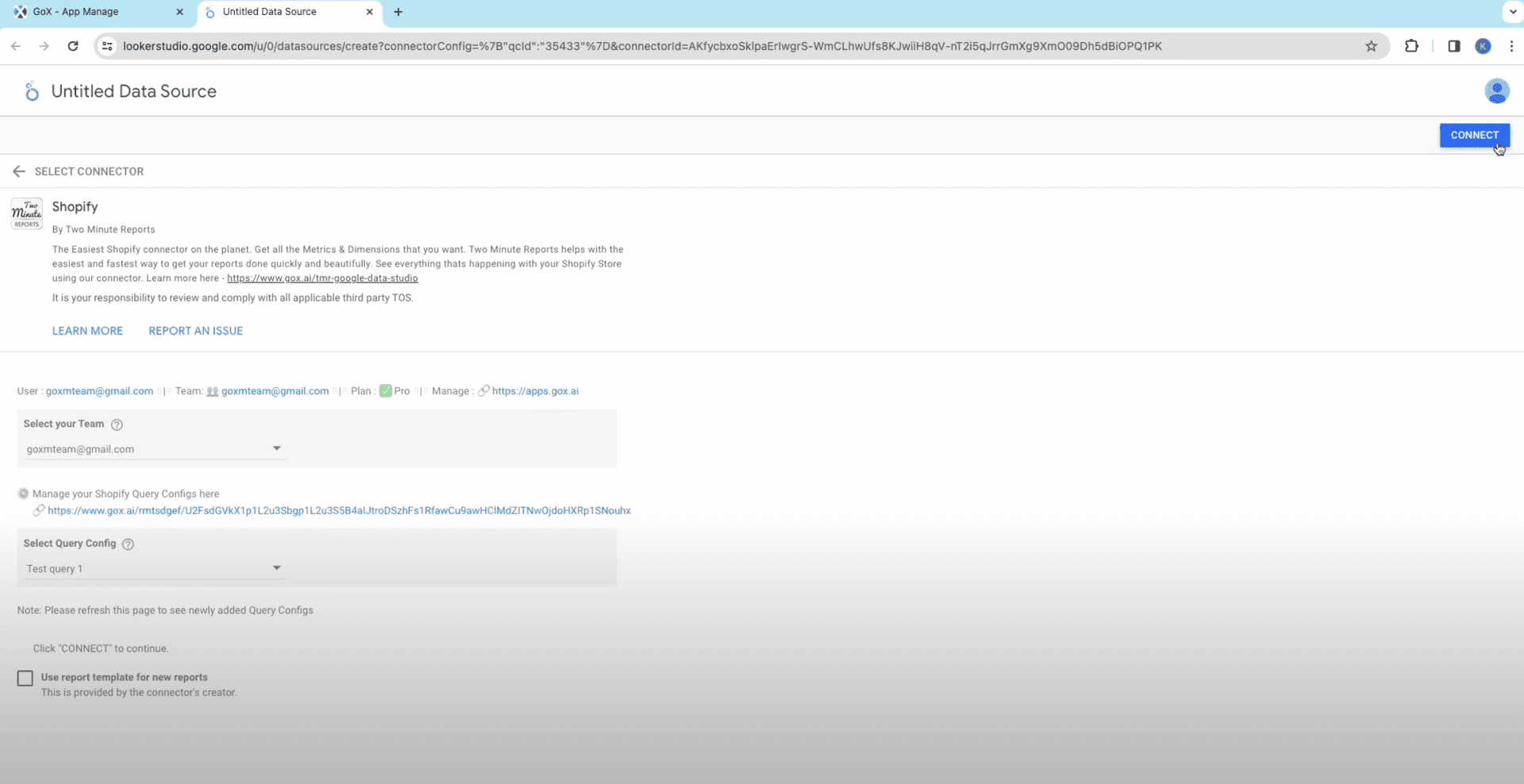1524x784 pixels.
Task: Open the browser Extensions puzzle icon
Action: pos(1411,46)
